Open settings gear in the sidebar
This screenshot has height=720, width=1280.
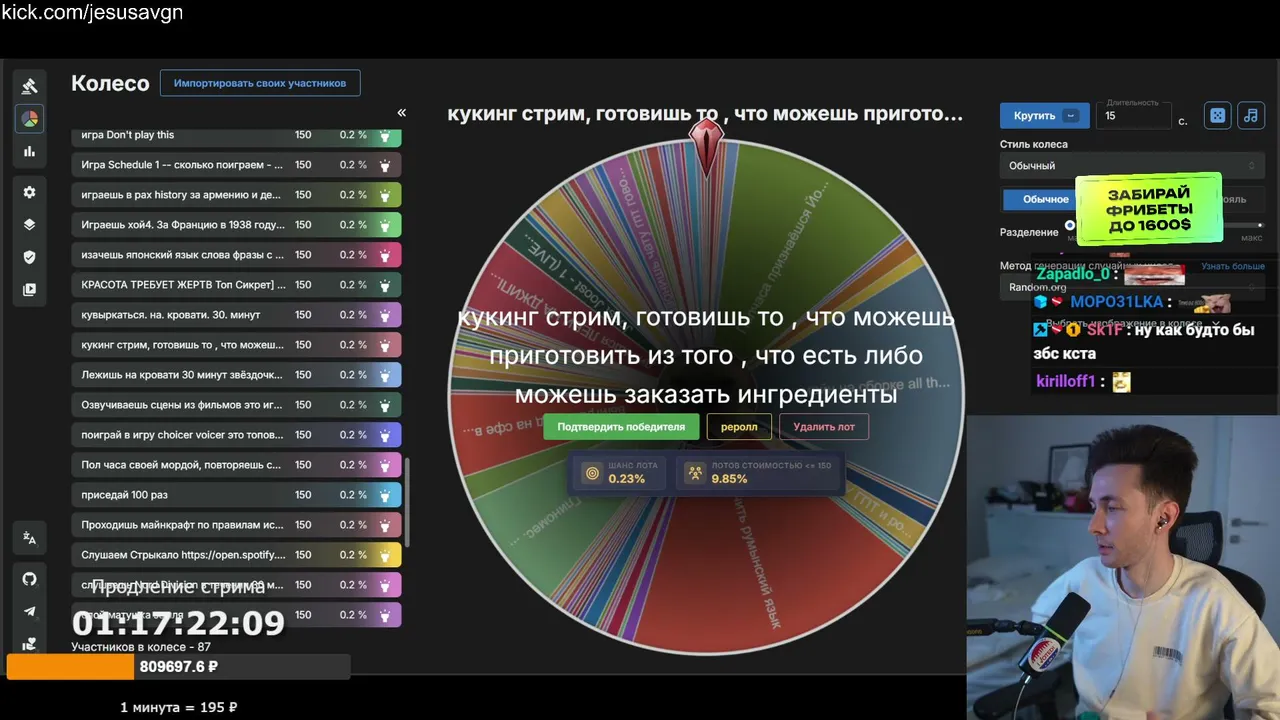click(x=29, y=192)
